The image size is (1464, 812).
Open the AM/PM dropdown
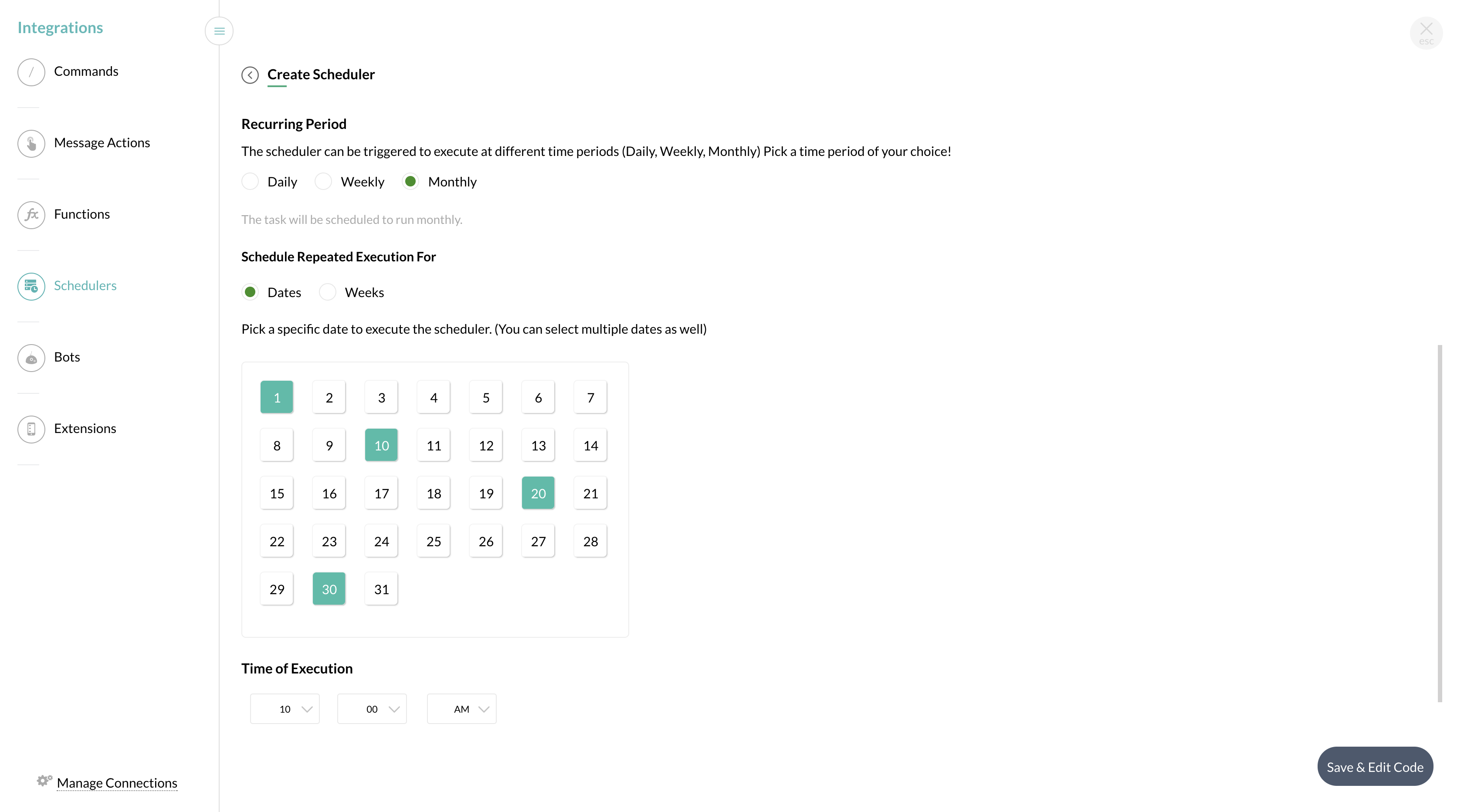461,709
